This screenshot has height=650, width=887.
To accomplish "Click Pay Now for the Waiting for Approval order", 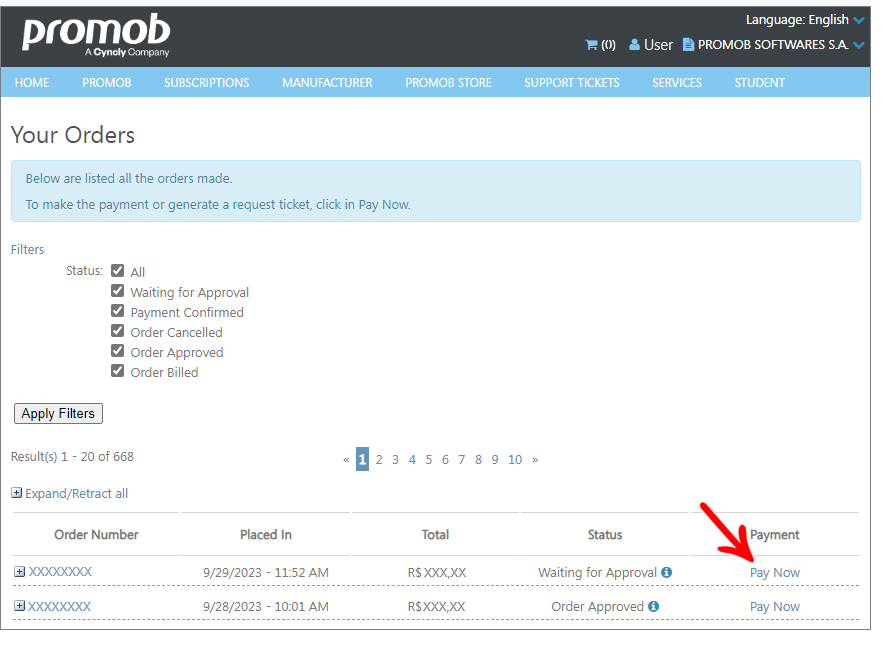I will point(774,572).
